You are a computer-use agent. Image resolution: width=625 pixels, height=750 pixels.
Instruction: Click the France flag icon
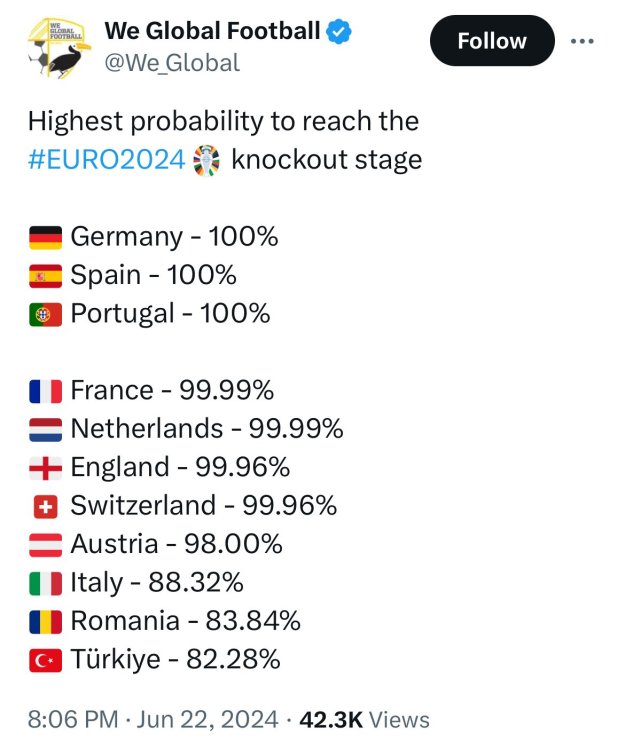46,390
